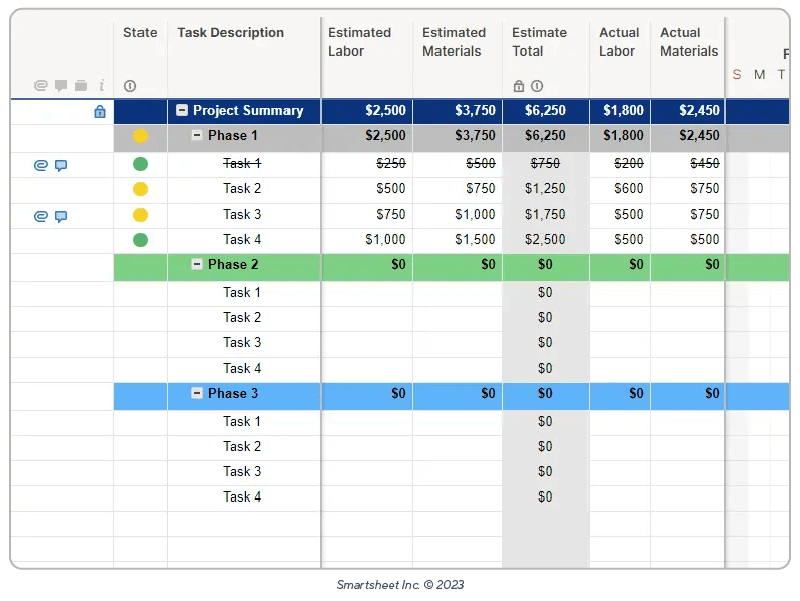Select the paperclip attachment icon on Task 3
This screenshot has width=800, height=601.
click(40, 214)
